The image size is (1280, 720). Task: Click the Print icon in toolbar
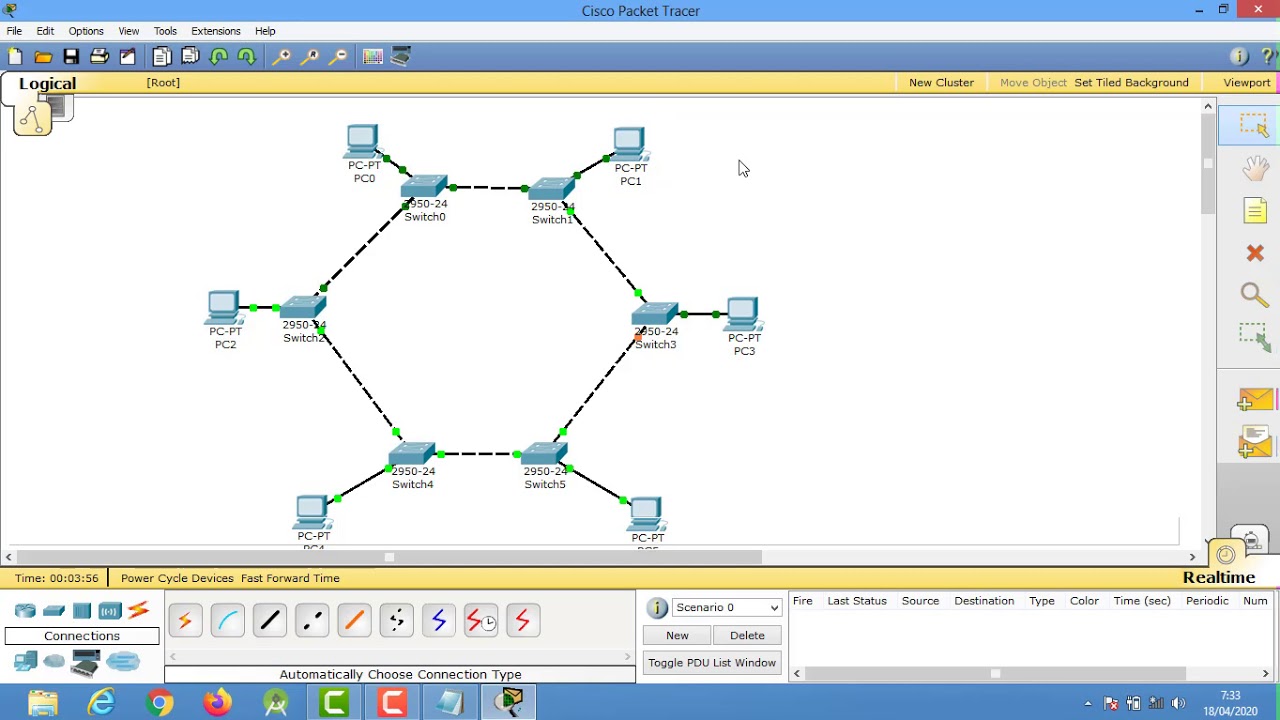tap(99, 57)
